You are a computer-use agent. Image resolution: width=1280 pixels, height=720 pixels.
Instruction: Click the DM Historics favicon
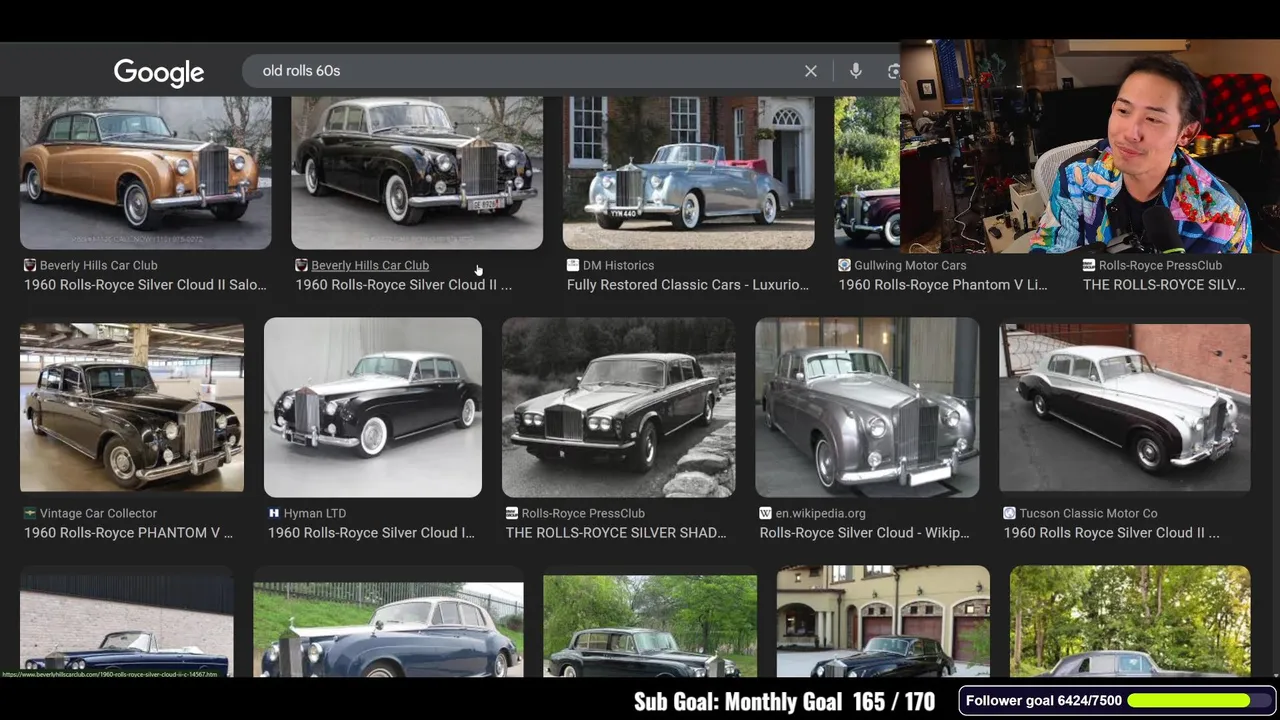pyautogui.click(x=572, y=265)
